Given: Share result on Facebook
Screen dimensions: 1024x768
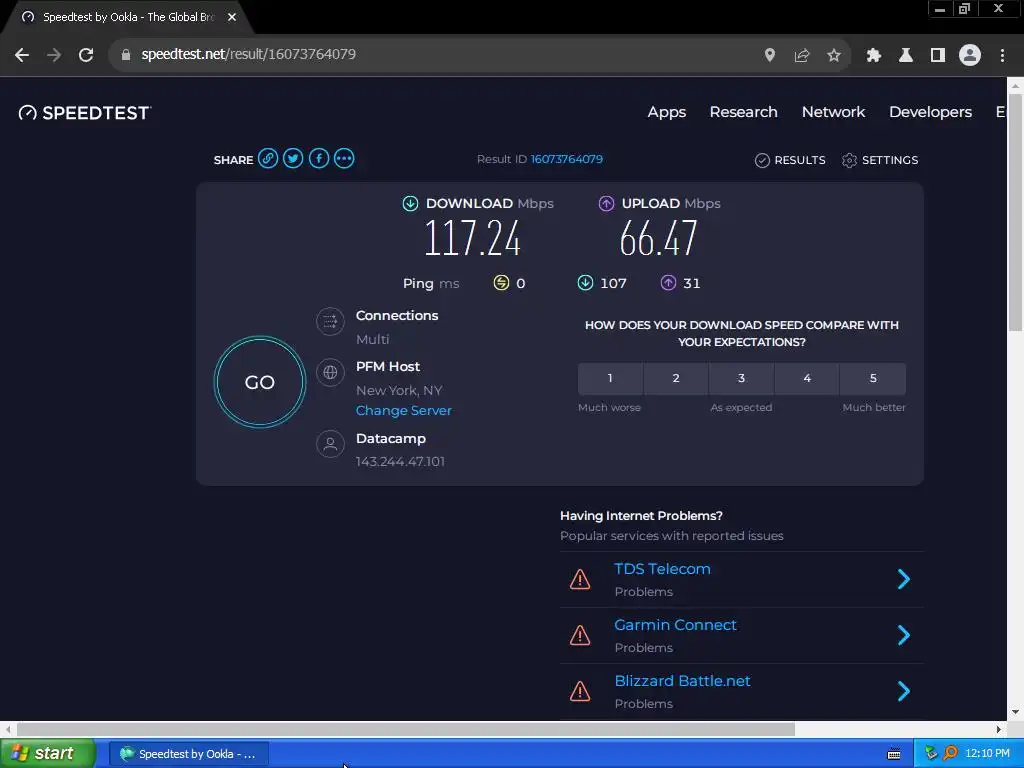Looking at the screenshot, I should 319,159.
